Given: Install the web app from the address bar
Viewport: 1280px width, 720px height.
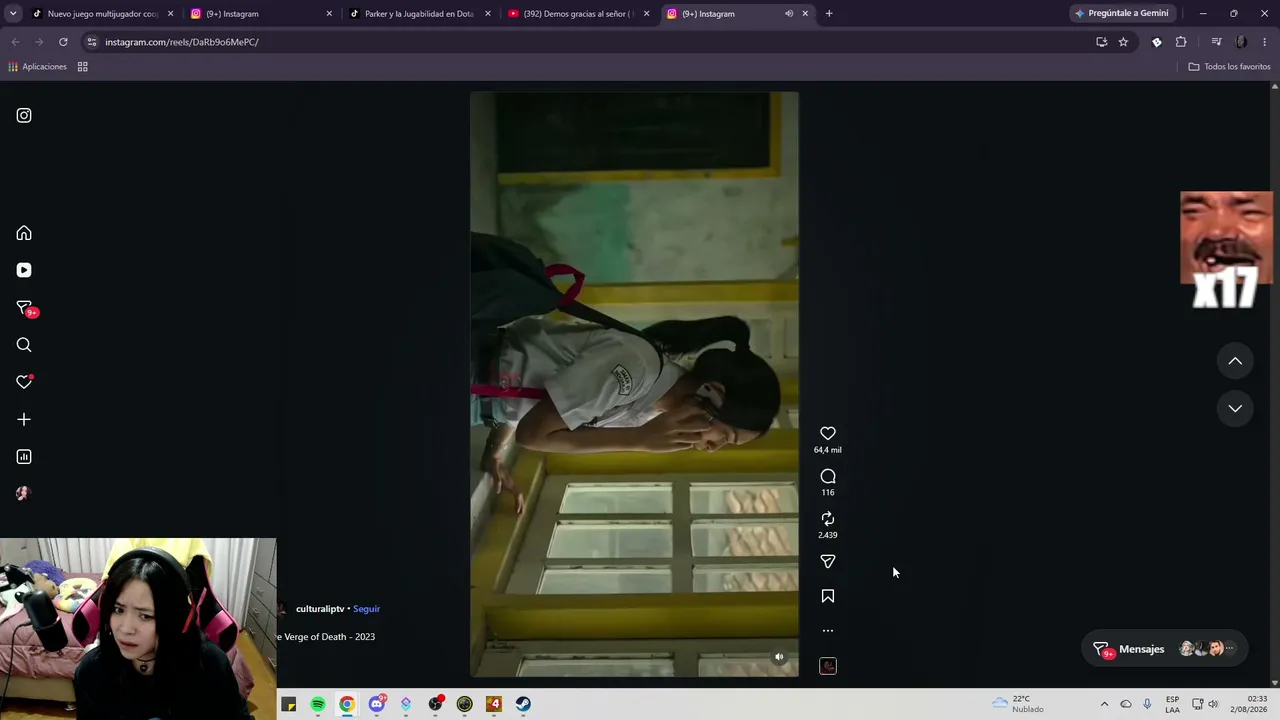Looking at the screenshot, I should (x=1102, y=42).
